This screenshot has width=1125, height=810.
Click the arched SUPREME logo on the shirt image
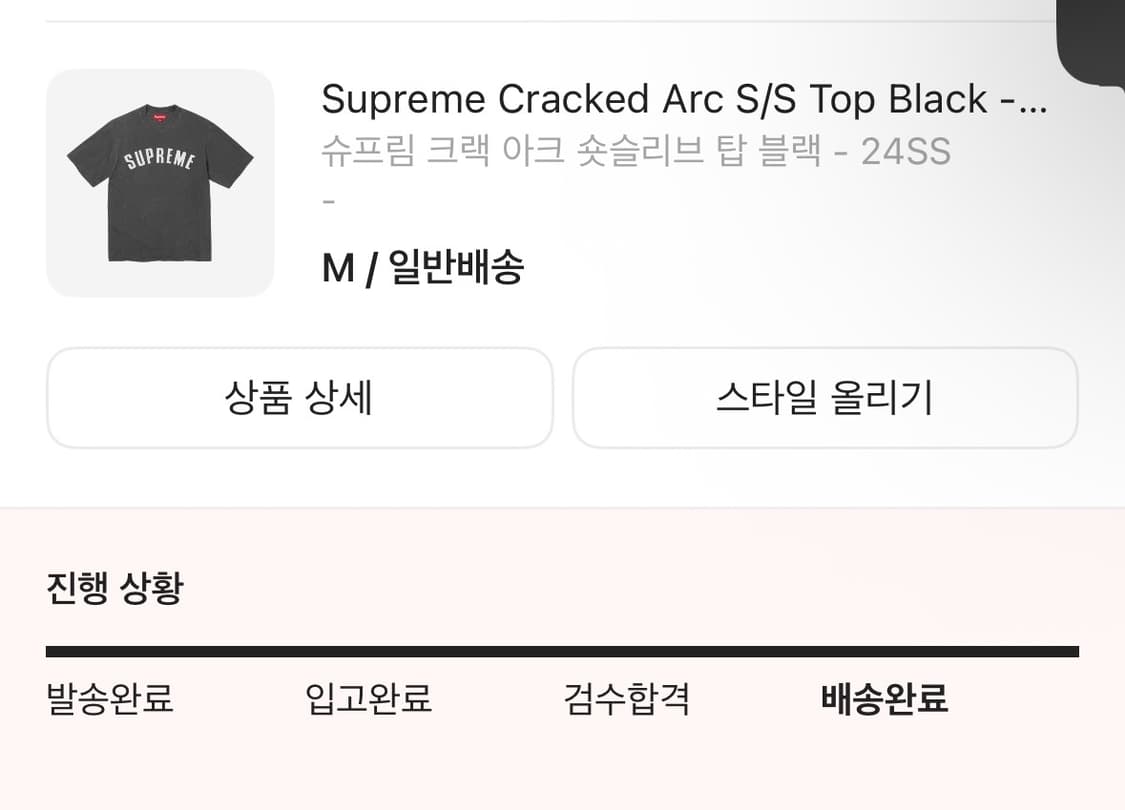click(x=159, y=160)
